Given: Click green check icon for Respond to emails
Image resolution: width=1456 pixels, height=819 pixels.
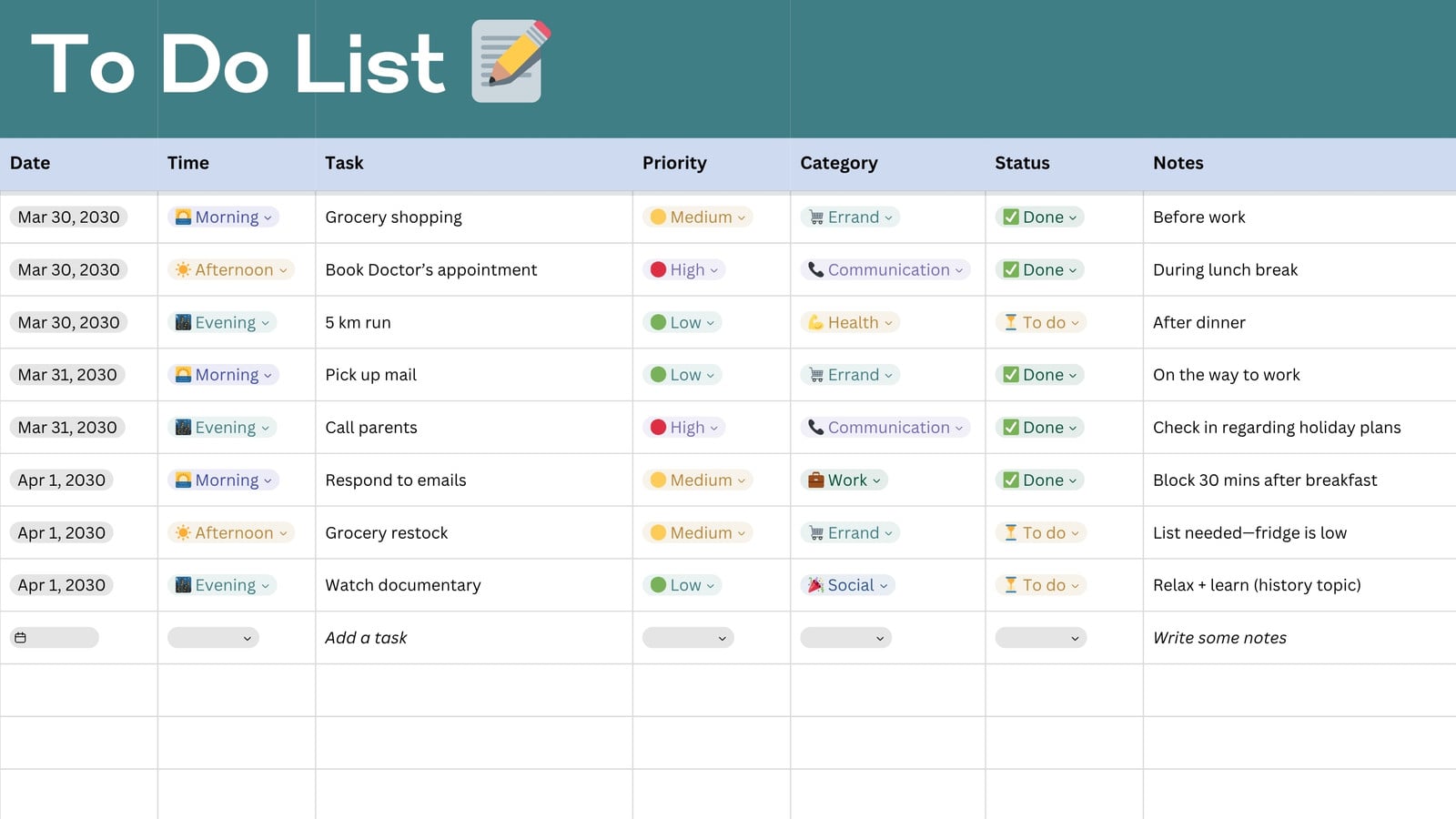Looking at the screenshot, I should click(x=1011, y=480).
